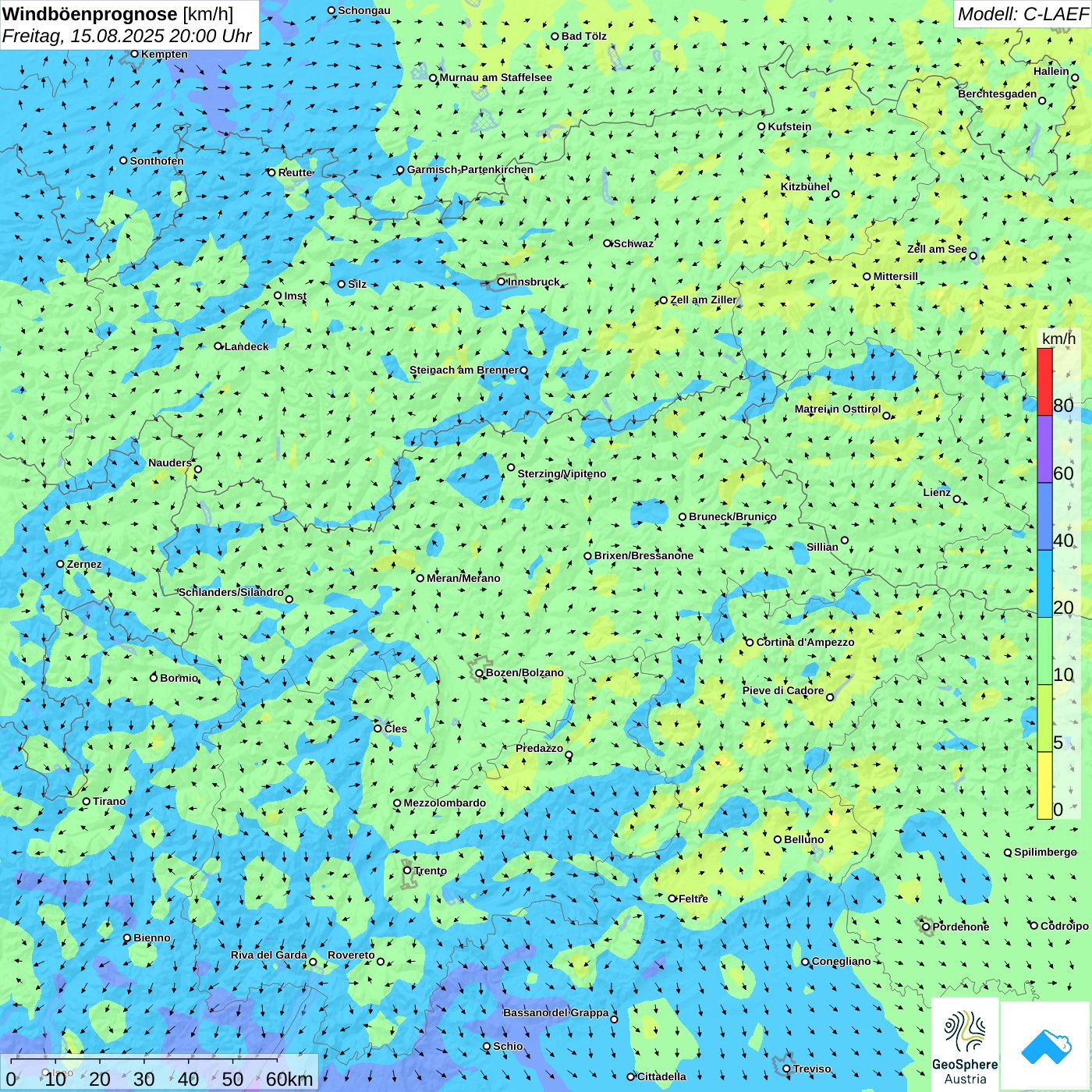Click the 'Windböenprognose [km/h]' title
1092x1092 pixels.
[x=118, y=14]
